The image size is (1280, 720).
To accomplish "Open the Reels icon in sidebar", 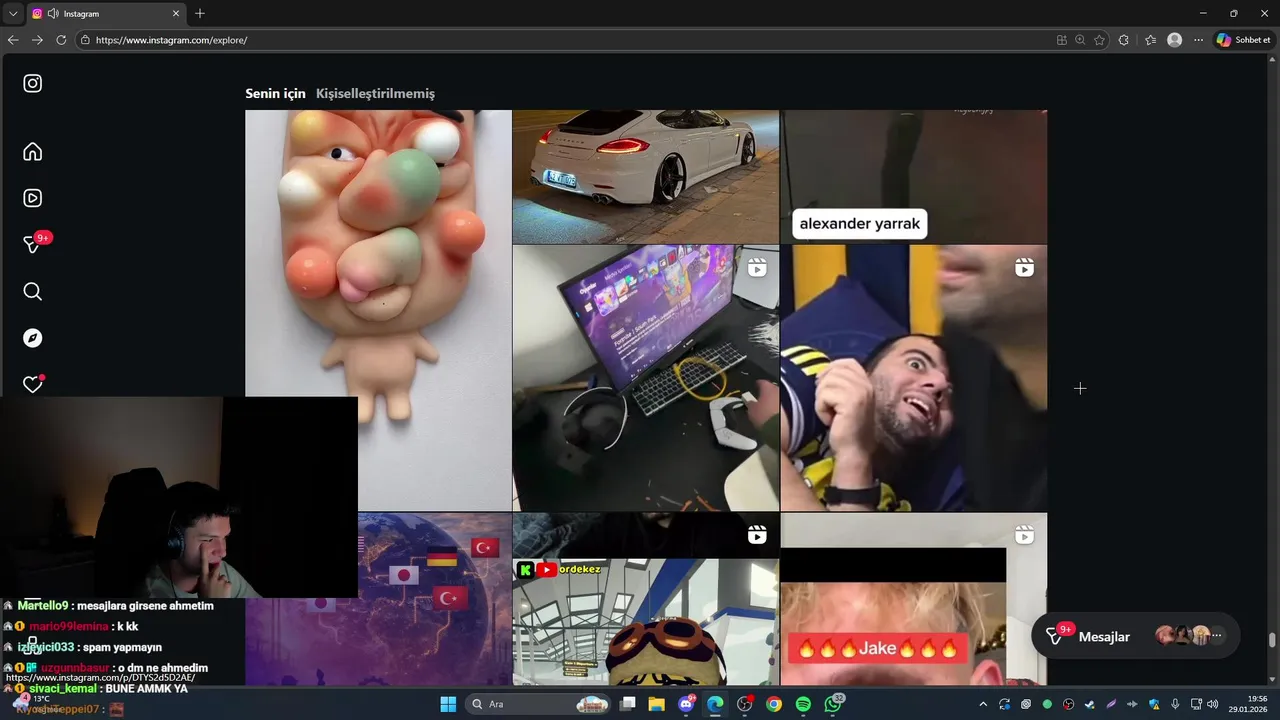I will (33, 198).
